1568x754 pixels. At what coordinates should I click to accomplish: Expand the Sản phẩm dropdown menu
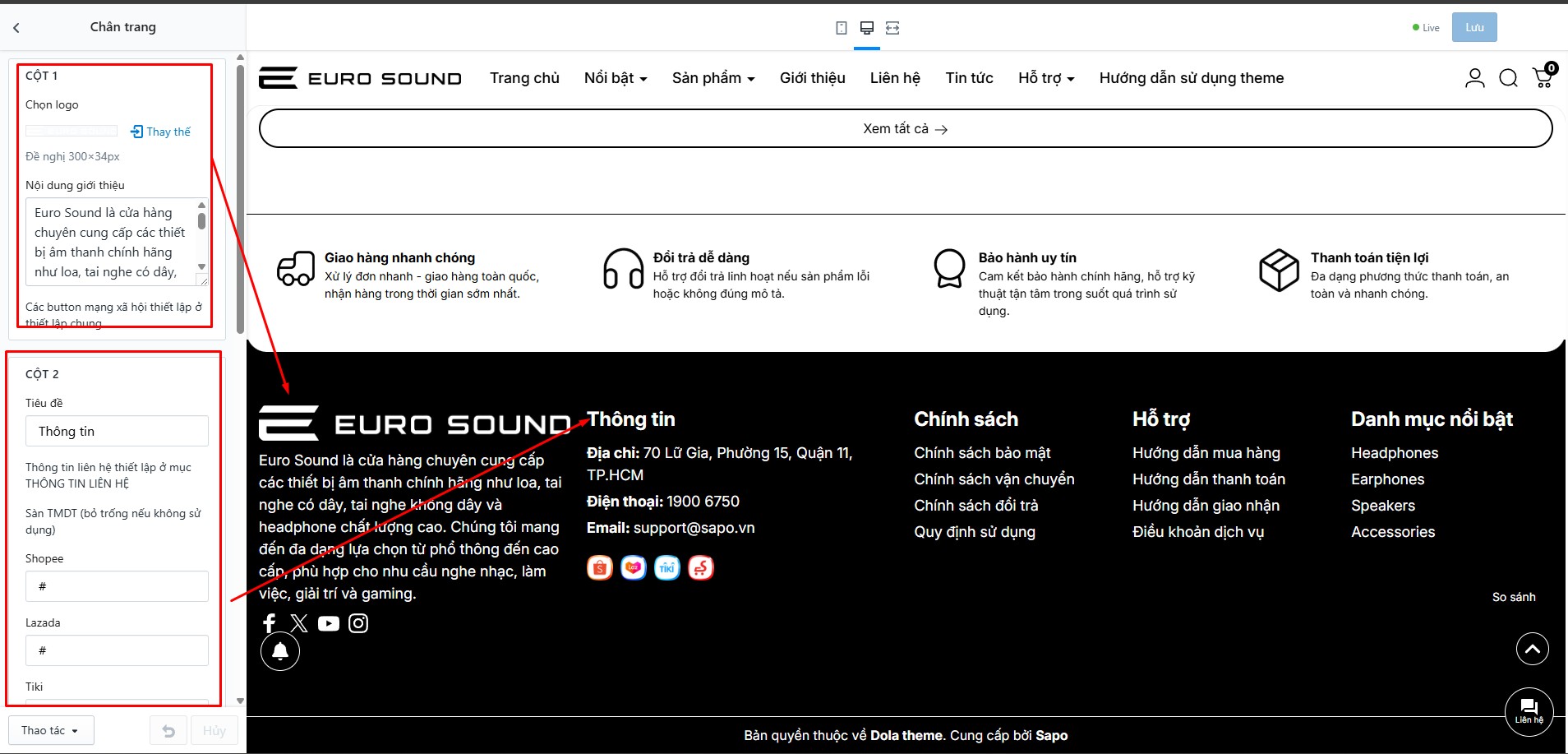[x=713, y=78]
